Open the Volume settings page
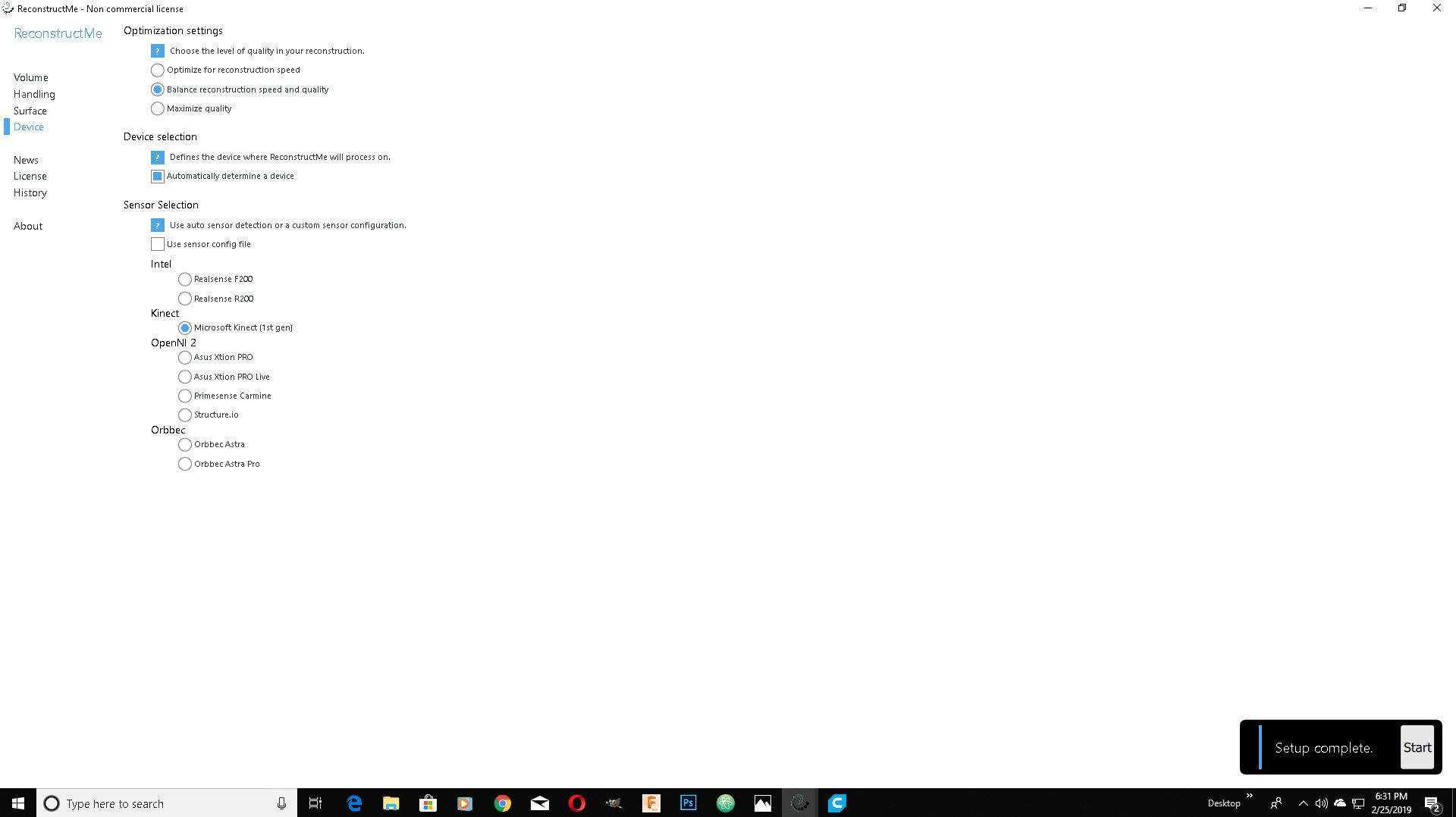1456x817 pixels. [x=31, y=77]
